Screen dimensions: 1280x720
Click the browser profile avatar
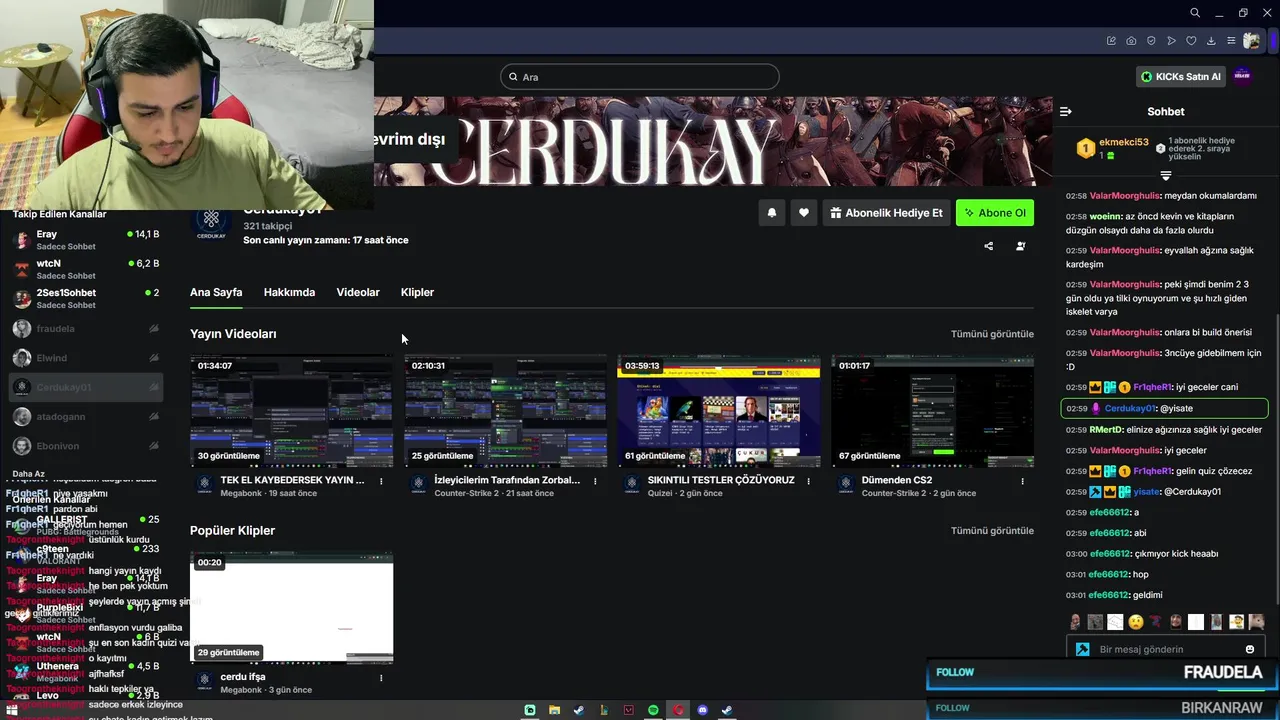(1252, 41)
